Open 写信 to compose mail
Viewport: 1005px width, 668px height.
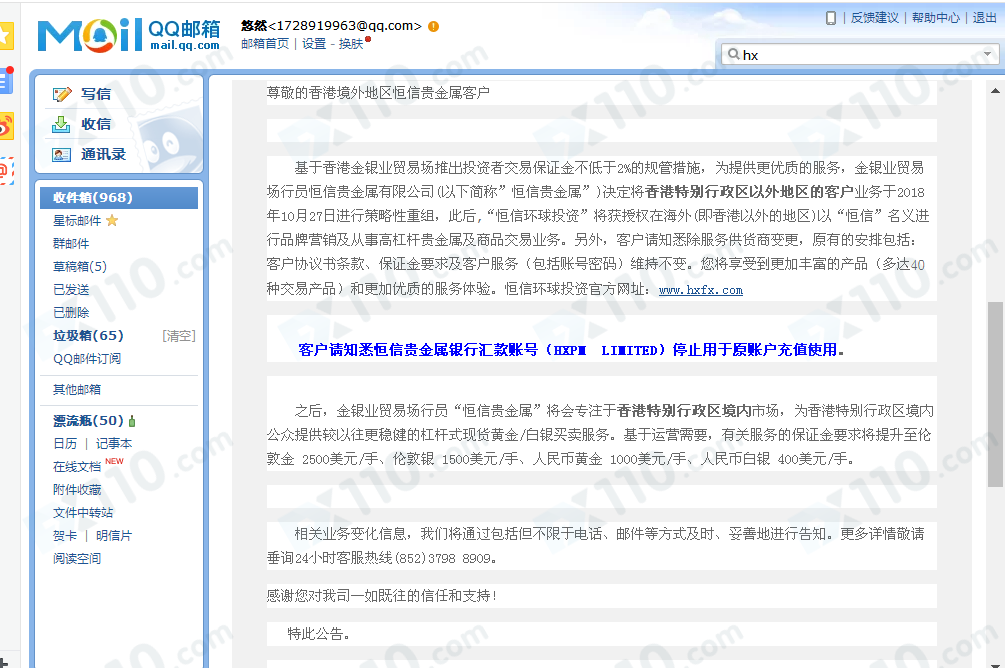point(96,94)
